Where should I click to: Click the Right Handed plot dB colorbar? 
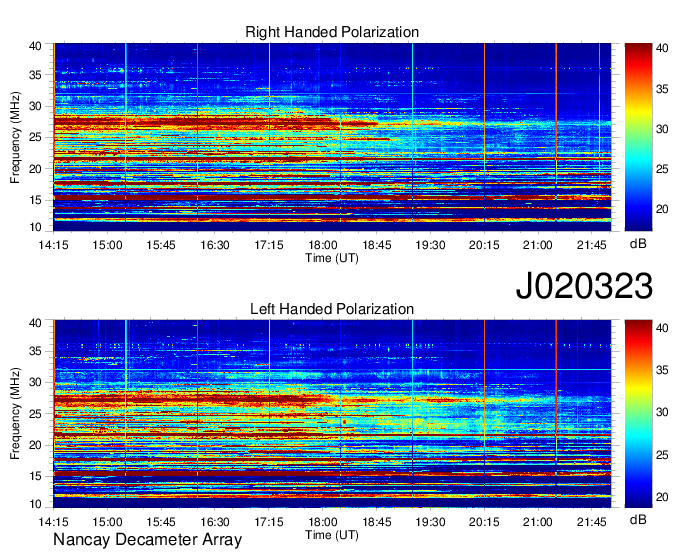(x=638, y=136)
